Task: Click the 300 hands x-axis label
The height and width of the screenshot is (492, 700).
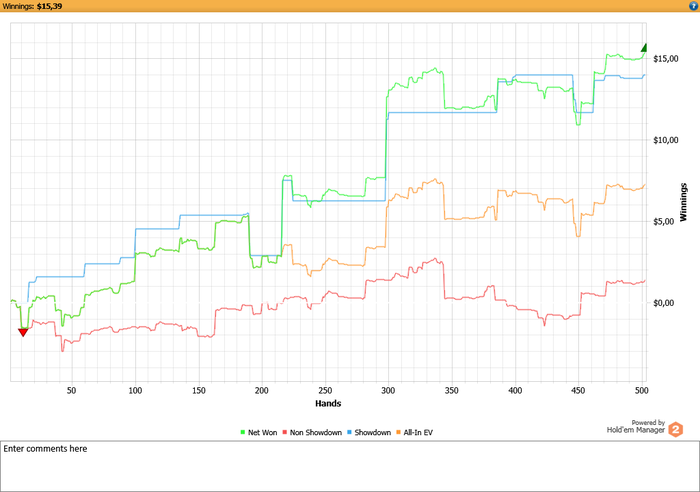Action: 388,391
